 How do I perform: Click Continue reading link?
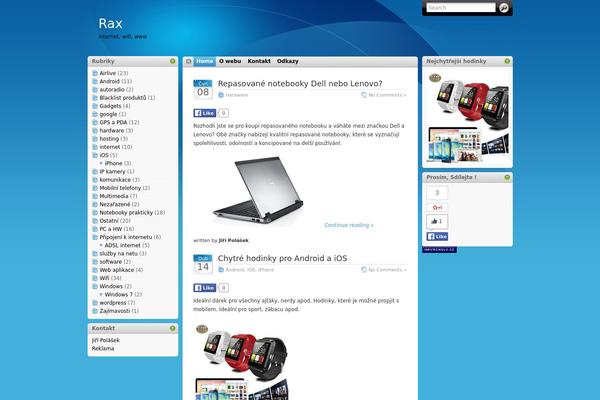point(349,225)
